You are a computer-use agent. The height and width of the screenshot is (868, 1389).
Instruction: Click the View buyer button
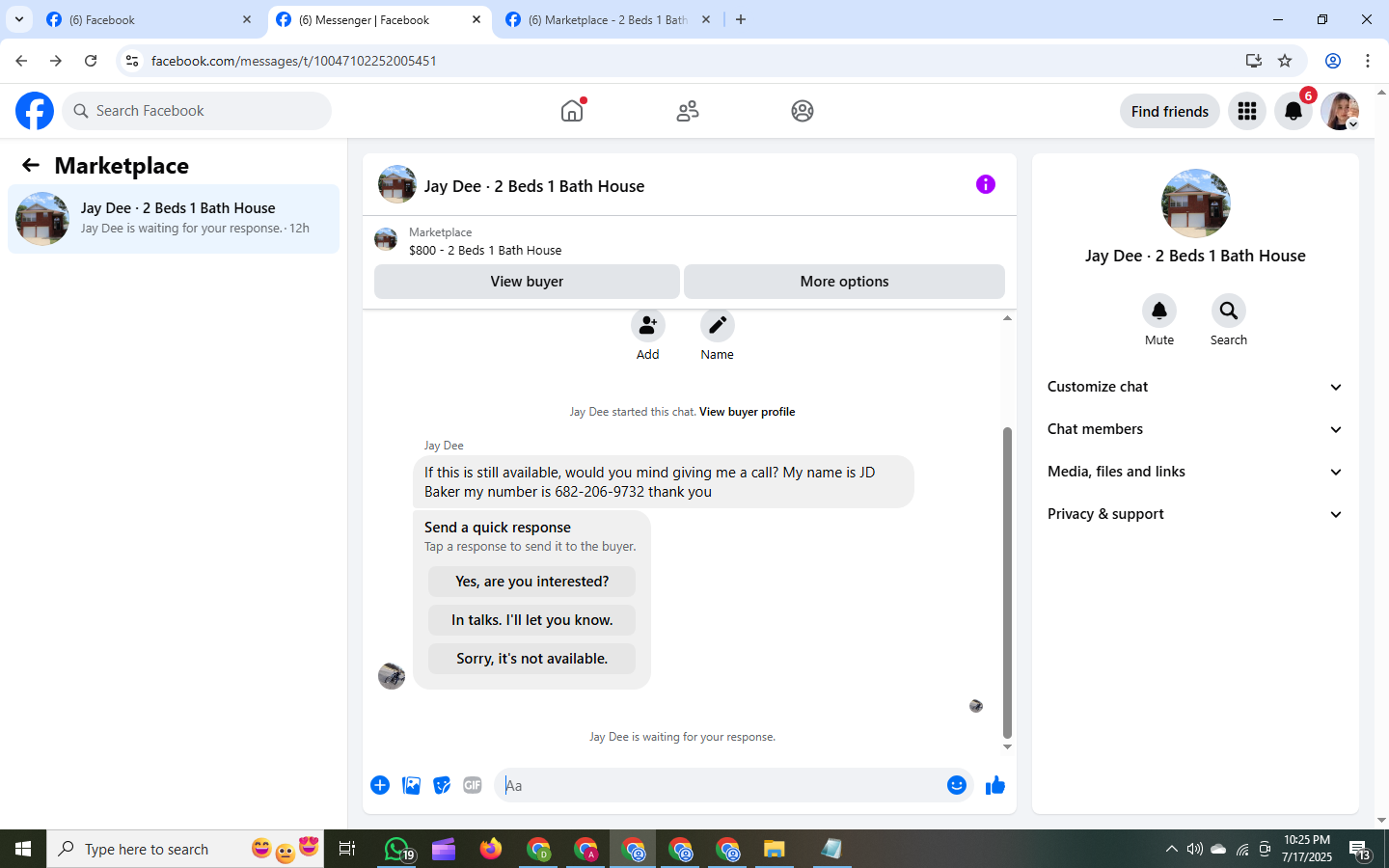tap(527, 282)
